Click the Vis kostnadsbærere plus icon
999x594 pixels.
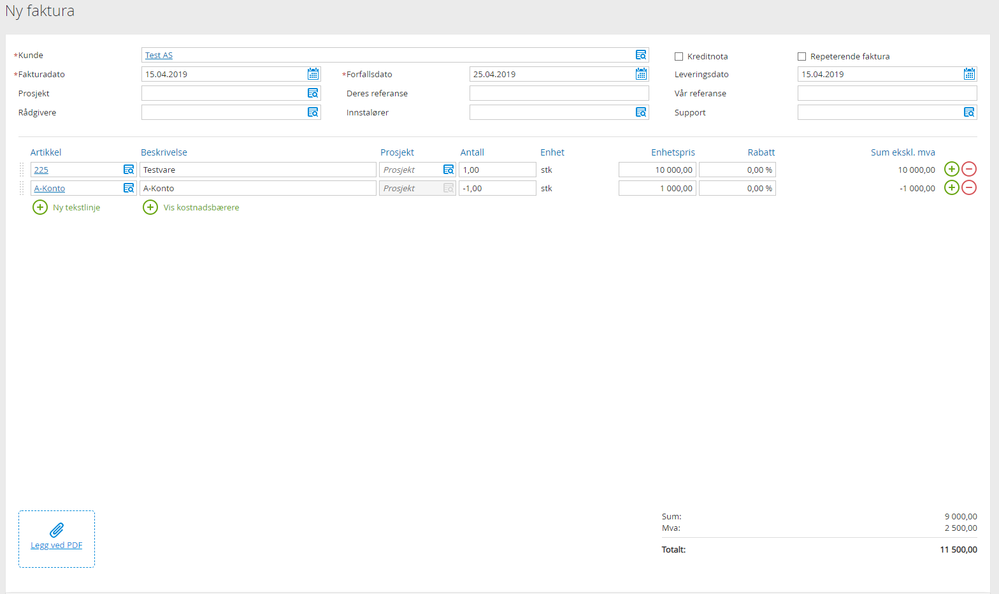[x=150, y=207]
